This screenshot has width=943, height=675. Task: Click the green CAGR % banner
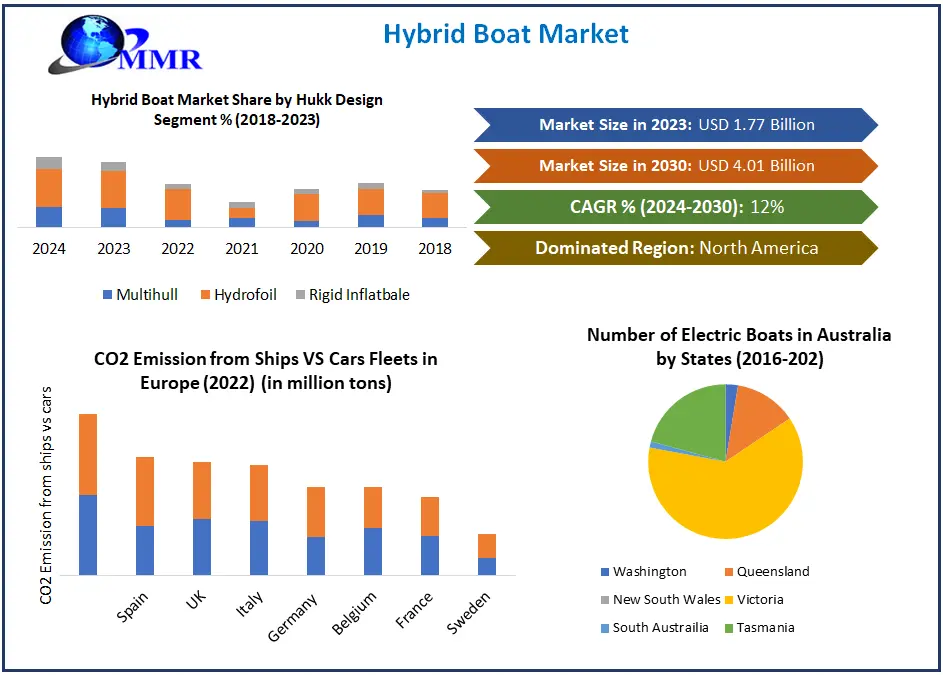click(x=676, y=207)
